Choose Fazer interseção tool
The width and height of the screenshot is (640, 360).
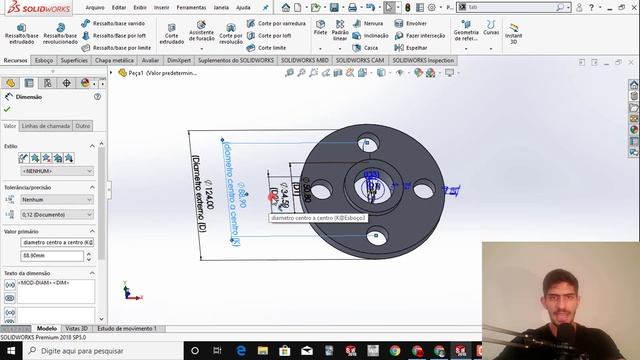coord(420,36)
